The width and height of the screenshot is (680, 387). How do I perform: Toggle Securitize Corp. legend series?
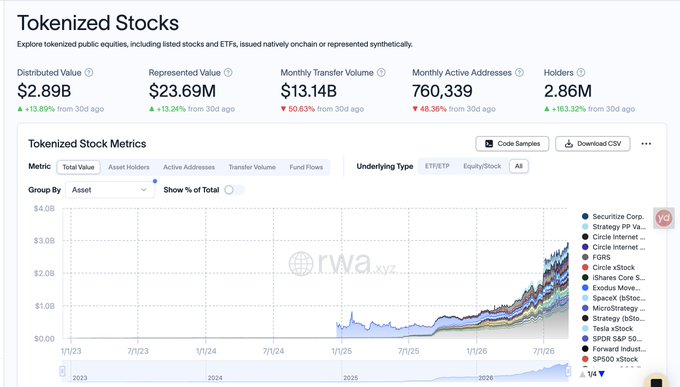click(x=613, y=216)
